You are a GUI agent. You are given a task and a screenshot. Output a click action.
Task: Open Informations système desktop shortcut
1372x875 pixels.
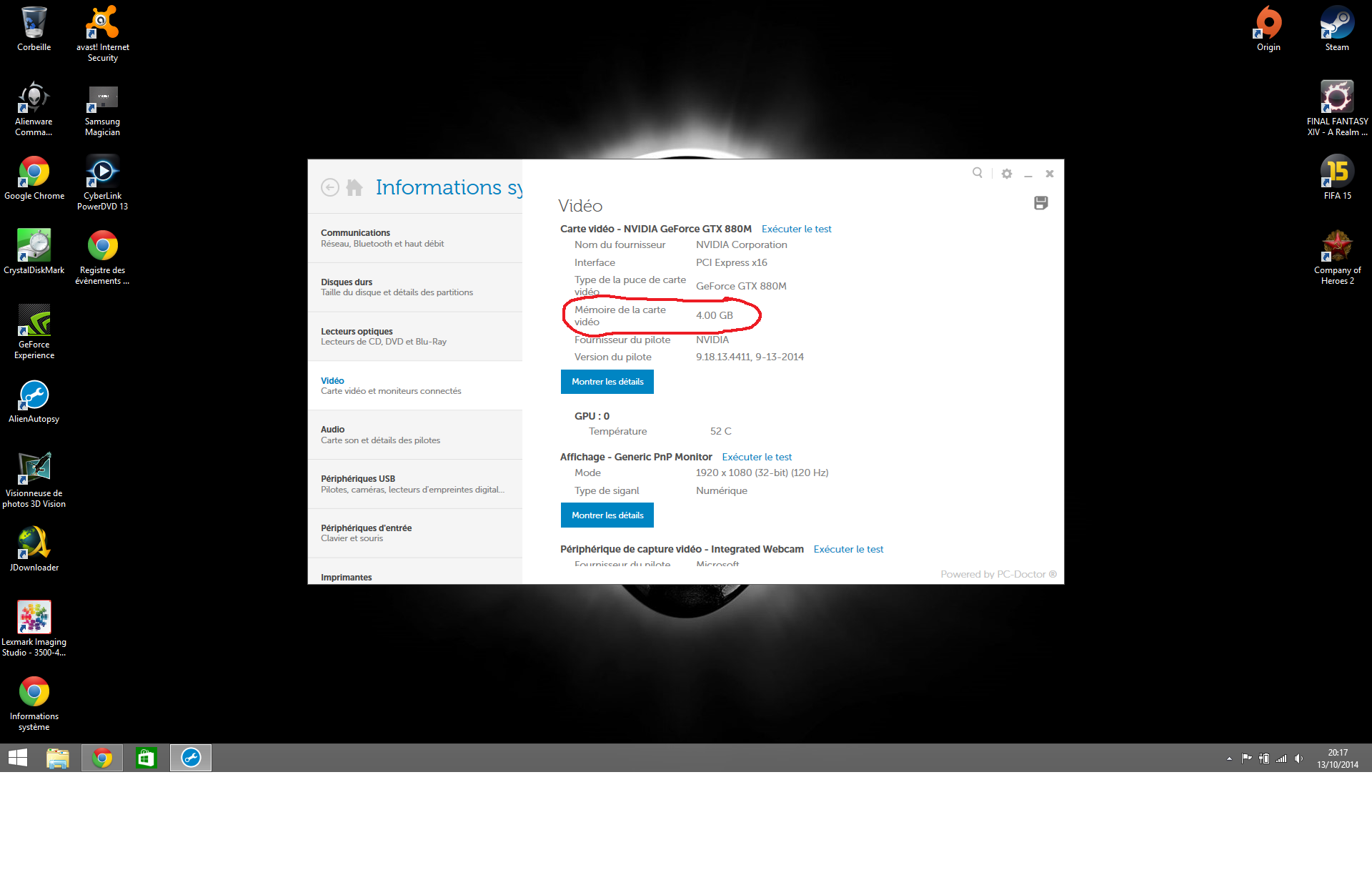[34, 703]
